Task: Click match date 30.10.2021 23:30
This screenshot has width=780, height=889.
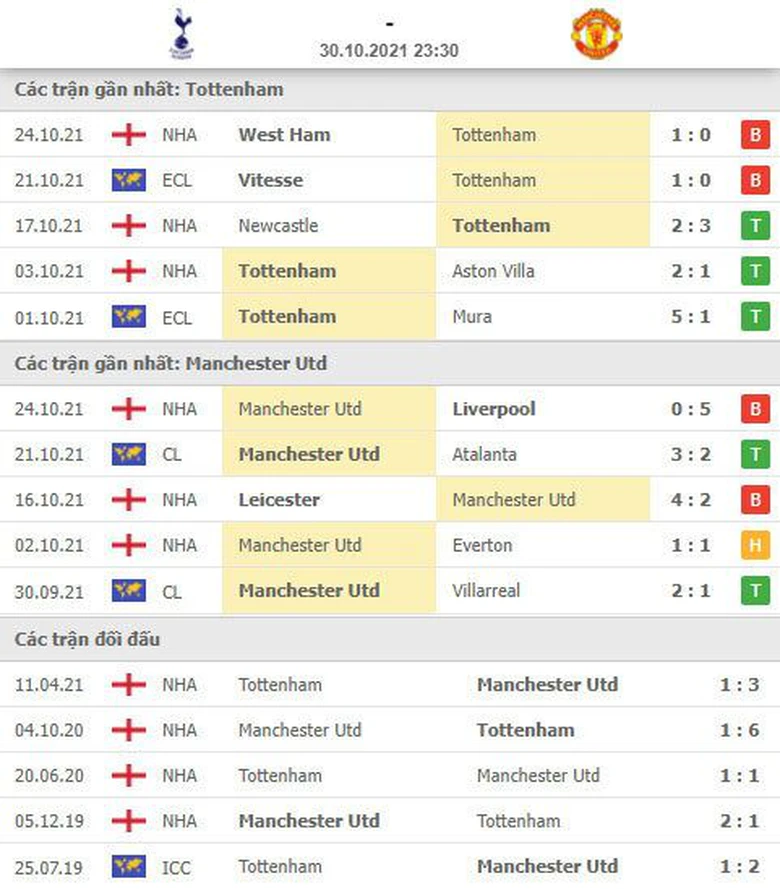Action: [389, 50]
